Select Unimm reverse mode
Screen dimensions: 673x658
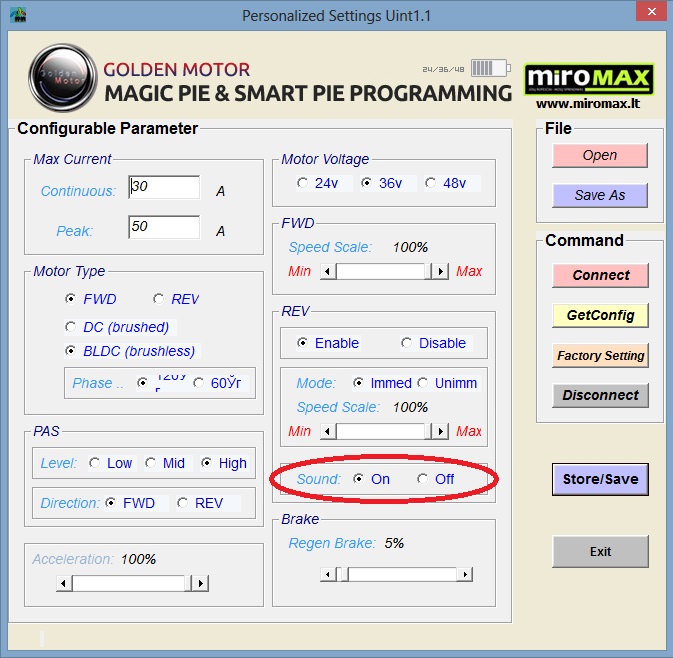coord(422,383)
